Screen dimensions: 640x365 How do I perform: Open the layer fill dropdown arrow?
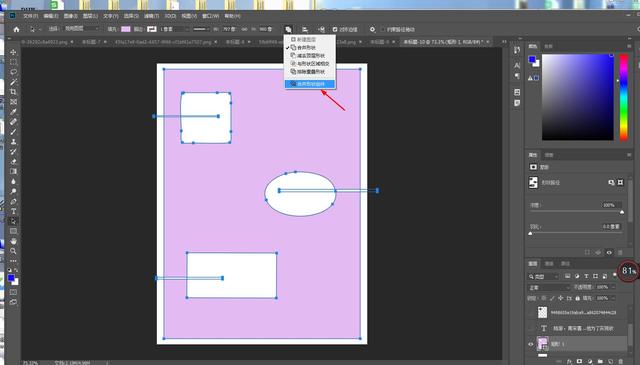(613, 298)
